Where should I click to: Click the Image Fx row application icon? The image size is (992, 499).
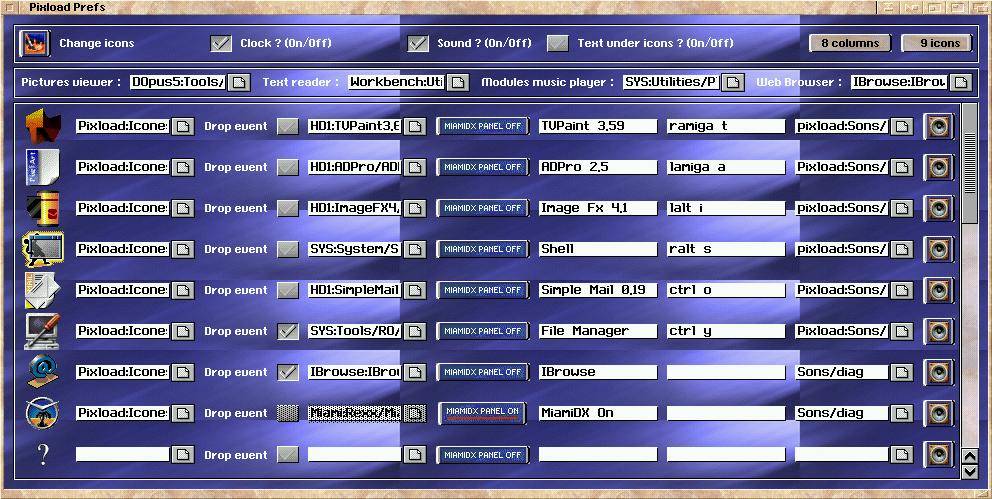tap(43, 208)
